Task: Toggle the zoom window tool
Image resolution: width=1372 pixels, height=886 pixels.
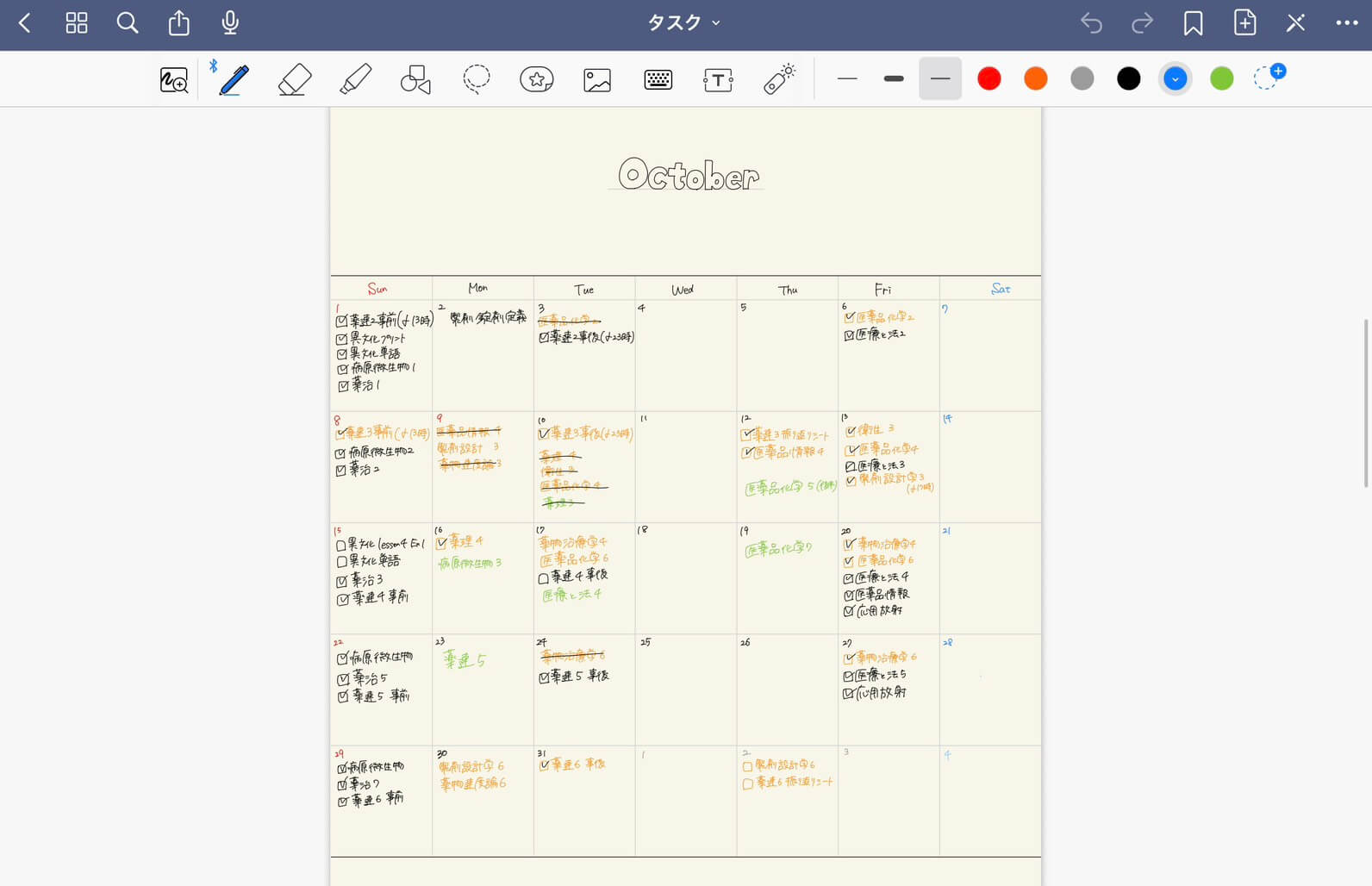Action: [174, 79]
